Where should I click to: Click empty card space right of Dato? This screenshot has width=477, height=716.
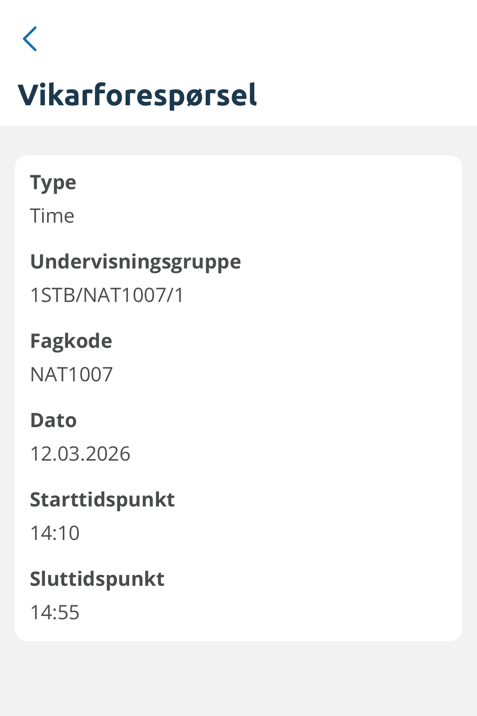(x=274, y=420)
